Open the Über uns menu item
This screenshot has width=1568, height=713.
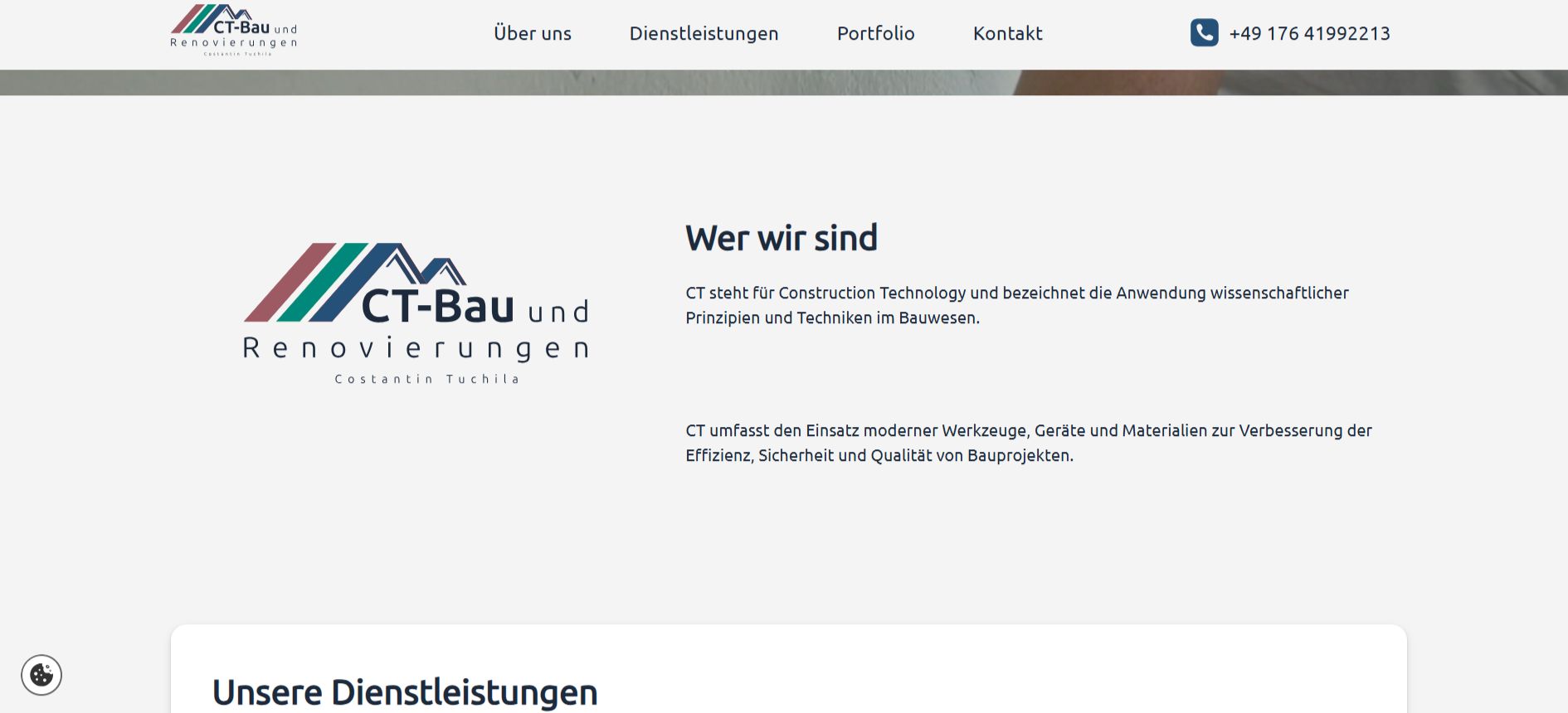(x=532, y=34)
